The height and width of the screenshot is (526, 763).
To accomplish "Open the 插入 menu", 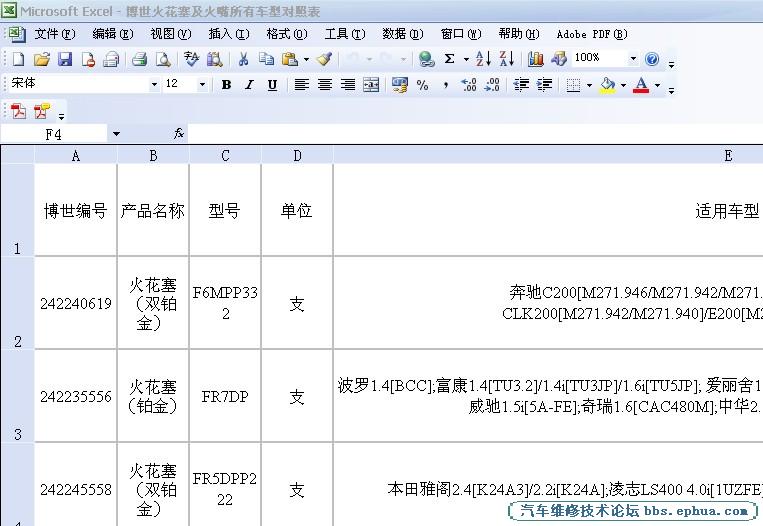I will [229, 34].
